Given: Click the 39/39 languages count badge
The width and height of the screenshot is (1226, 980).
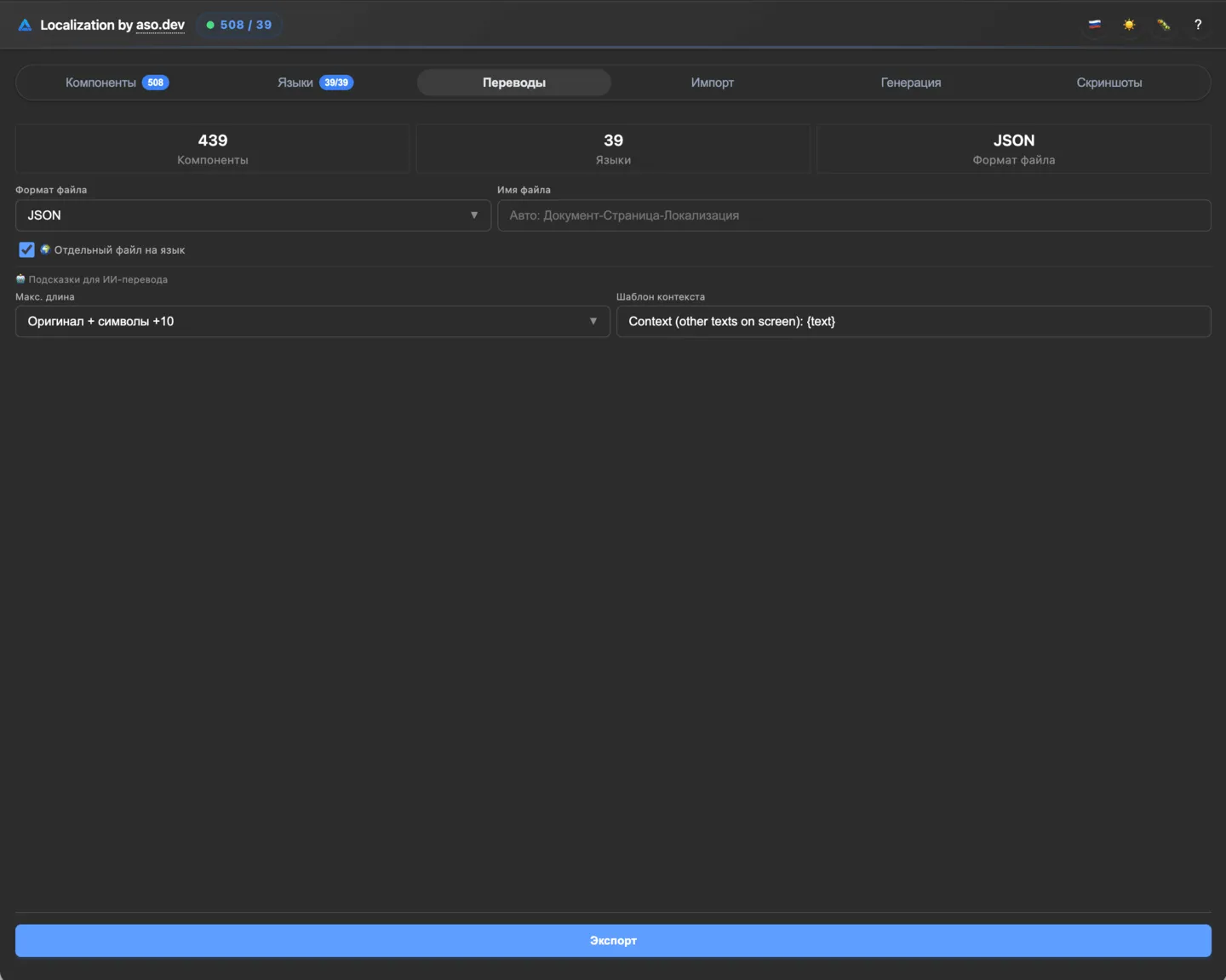Looking at the screenshot, I should tap(336, 83).
